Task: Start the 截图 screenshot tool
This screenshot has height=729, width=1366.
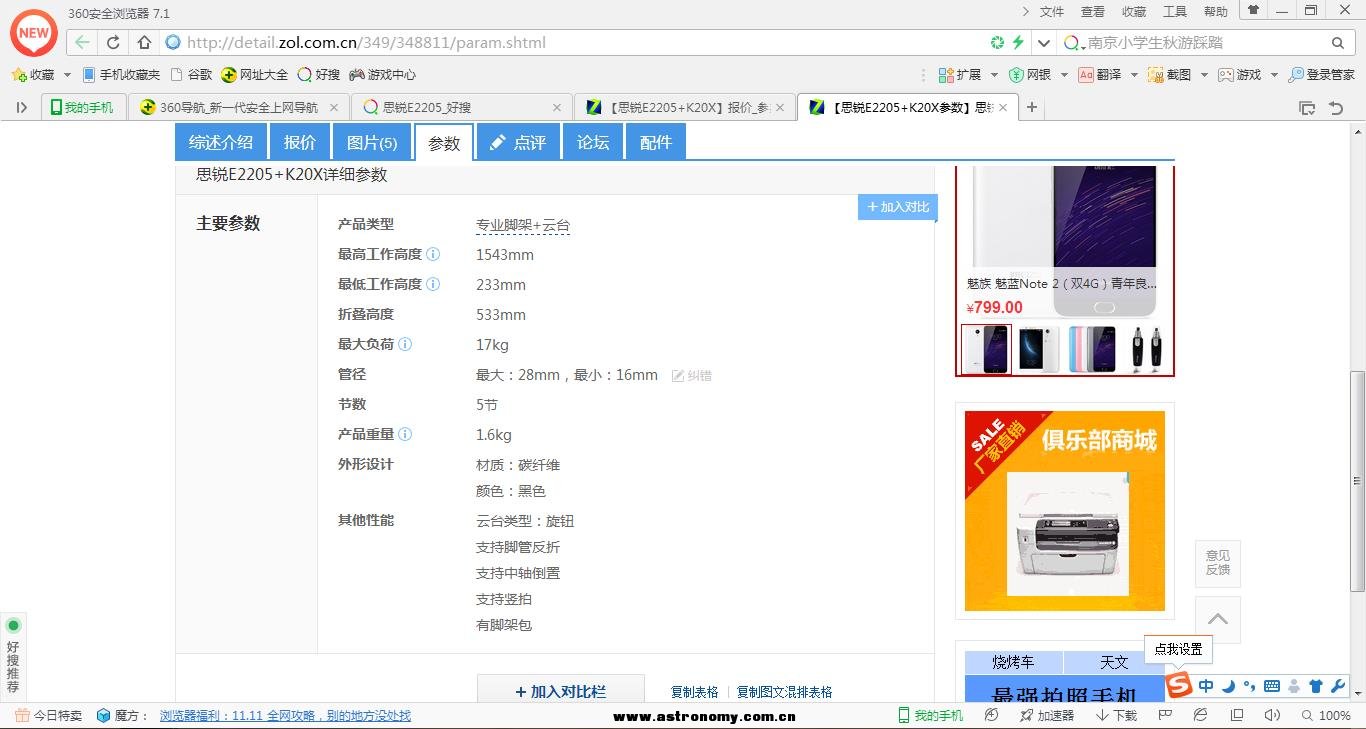Action: coord(1170,75)
